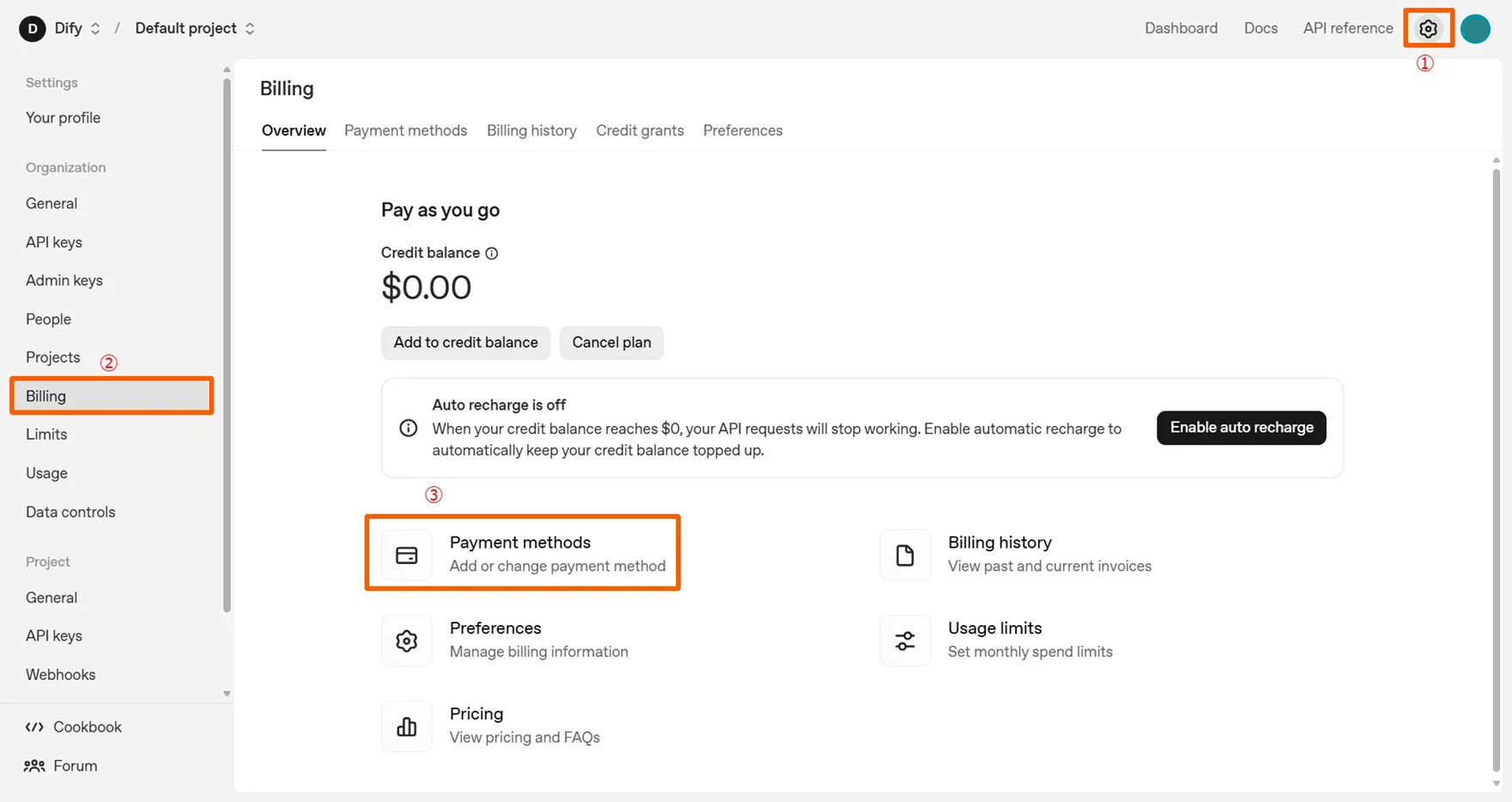
Task: Open the Cookbook link in sidebar
Action: [x=87, y=726]
